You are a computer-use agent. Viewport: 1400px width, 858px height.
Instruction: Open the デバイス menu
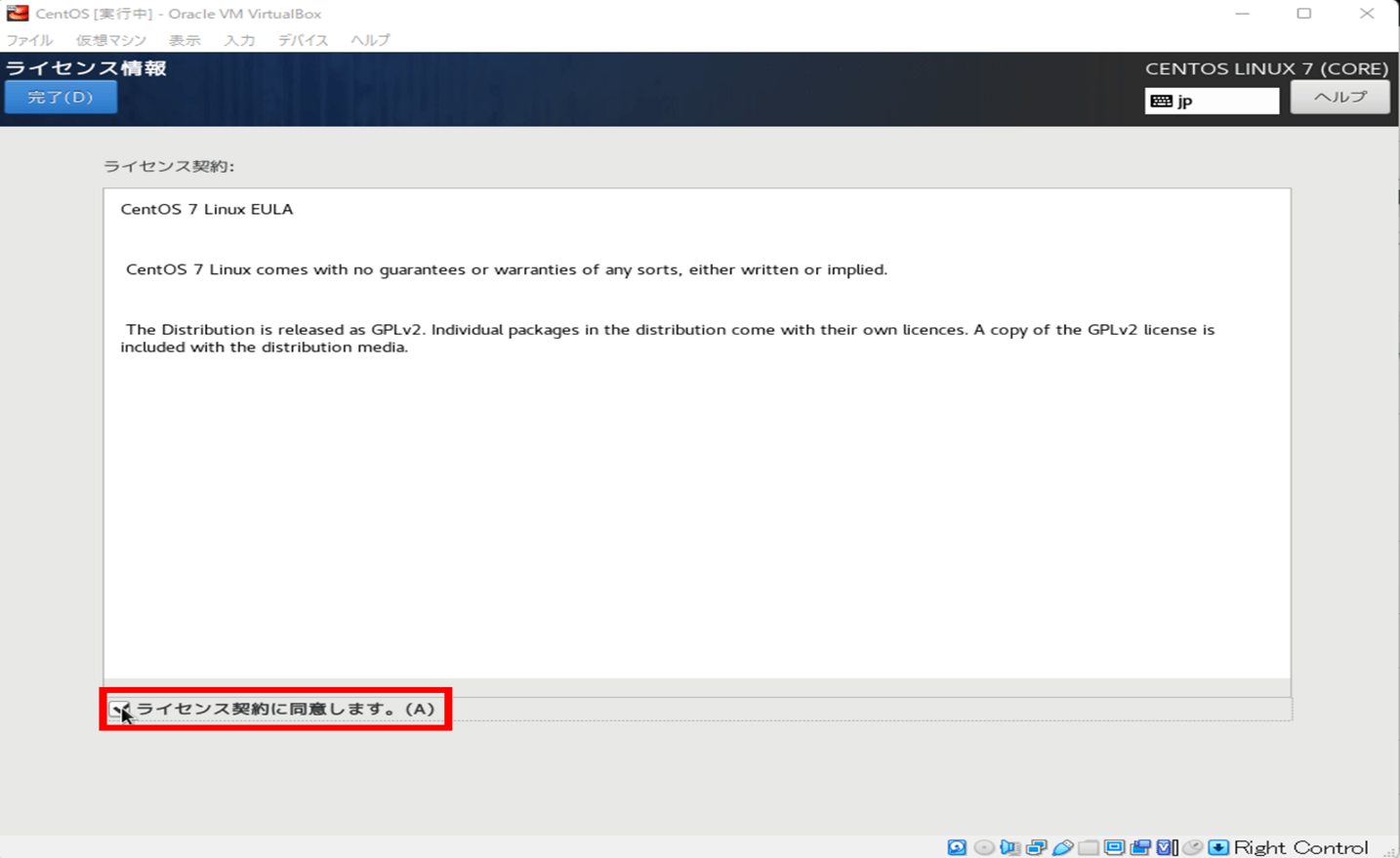click(303, 40)
